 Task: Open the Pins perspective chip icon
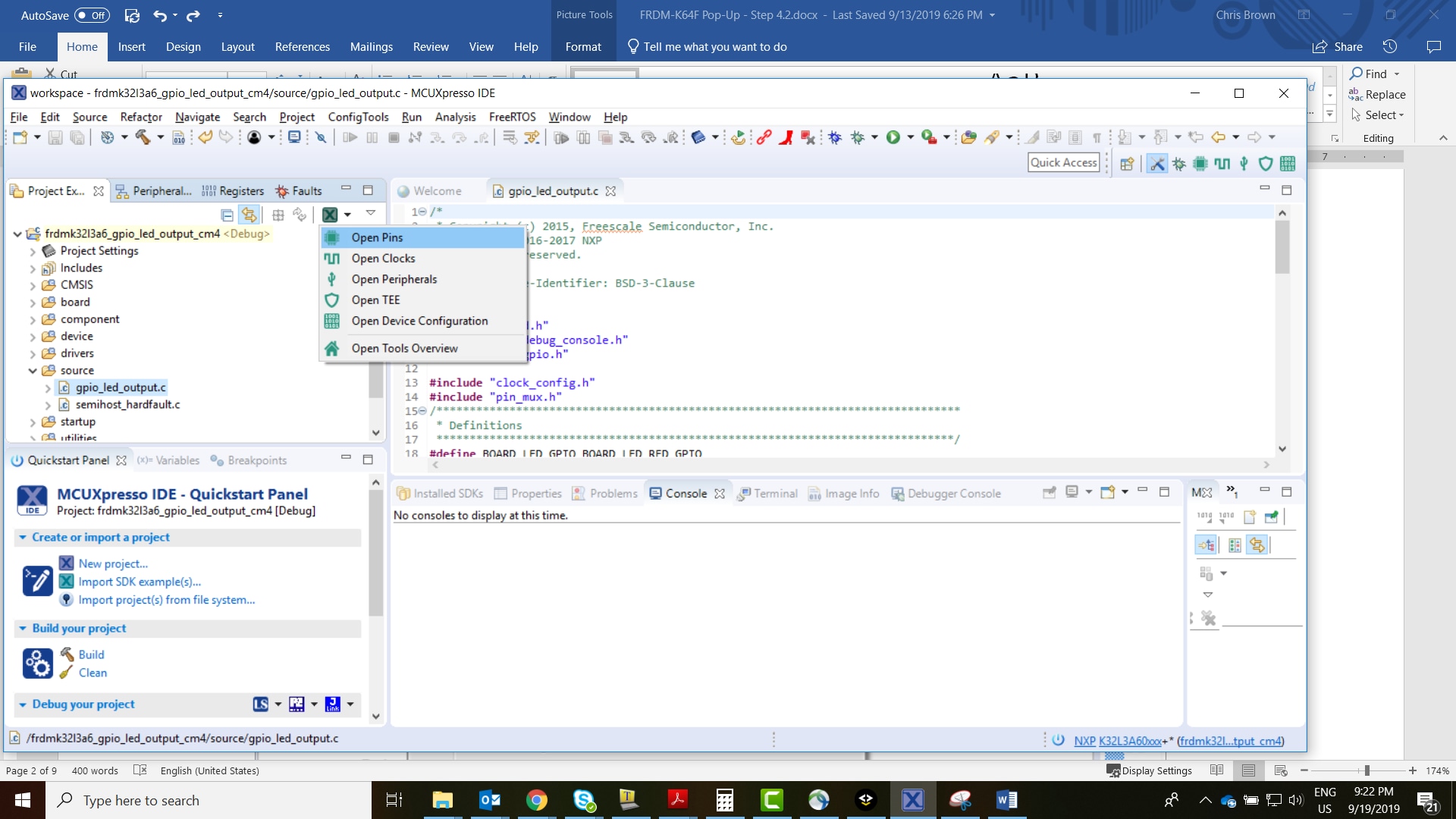pos(1200,163)
